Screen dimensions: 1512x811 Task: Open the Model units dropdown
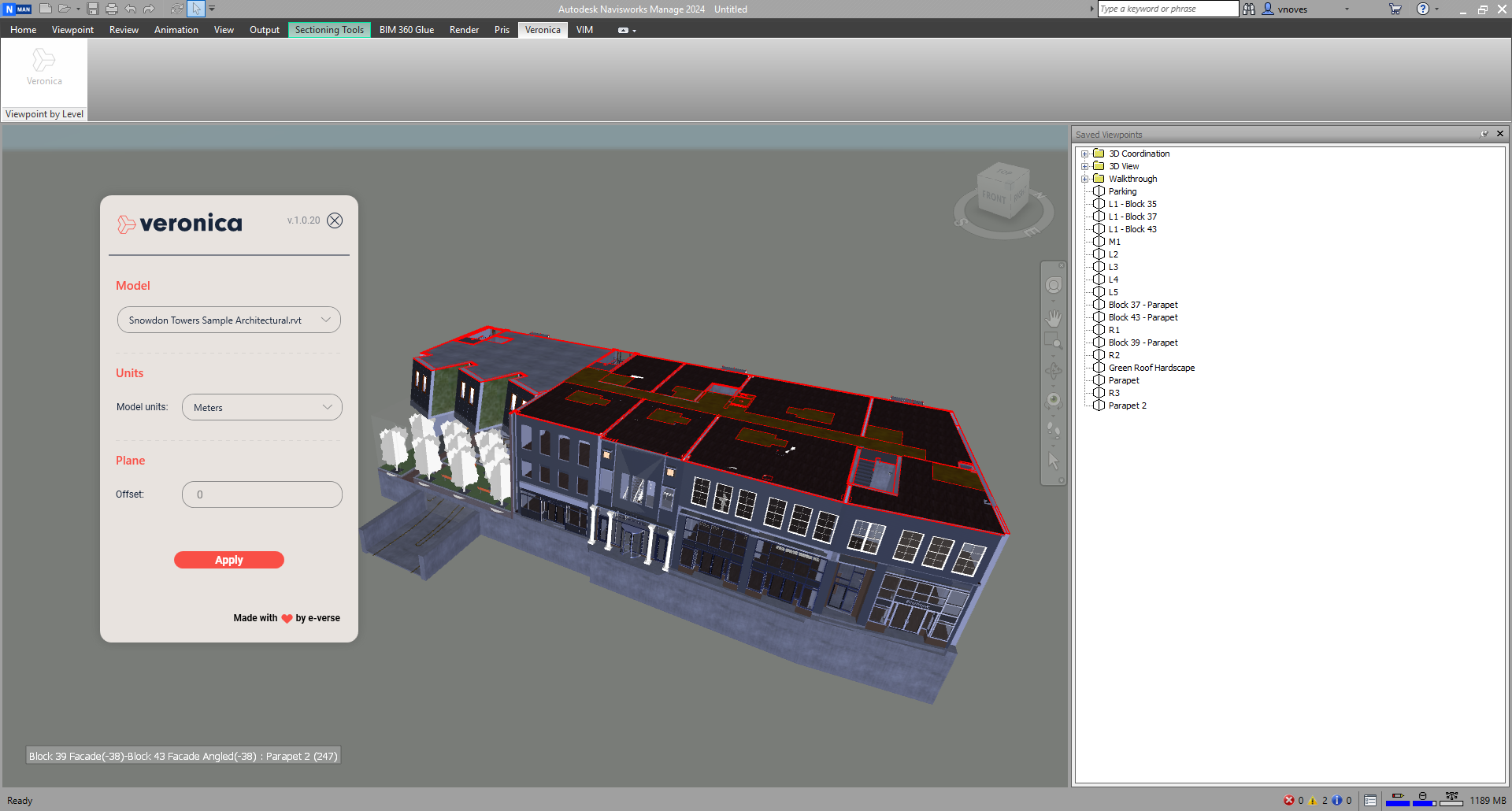pyautogui.click(x=262, y=408)
